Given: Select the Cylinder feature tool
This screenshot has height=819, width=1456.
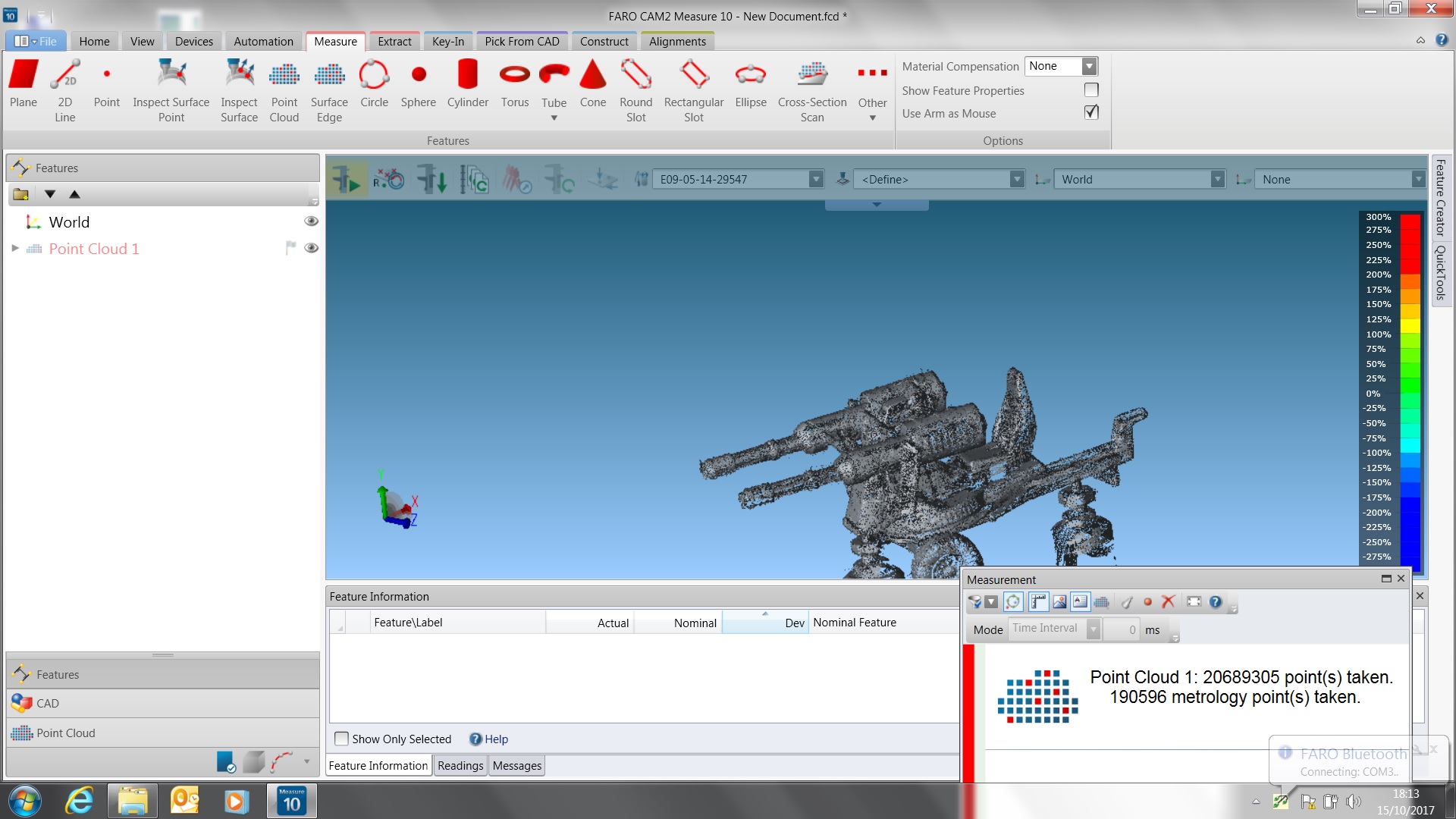Looking at the screenshot, I should [468, 83].
